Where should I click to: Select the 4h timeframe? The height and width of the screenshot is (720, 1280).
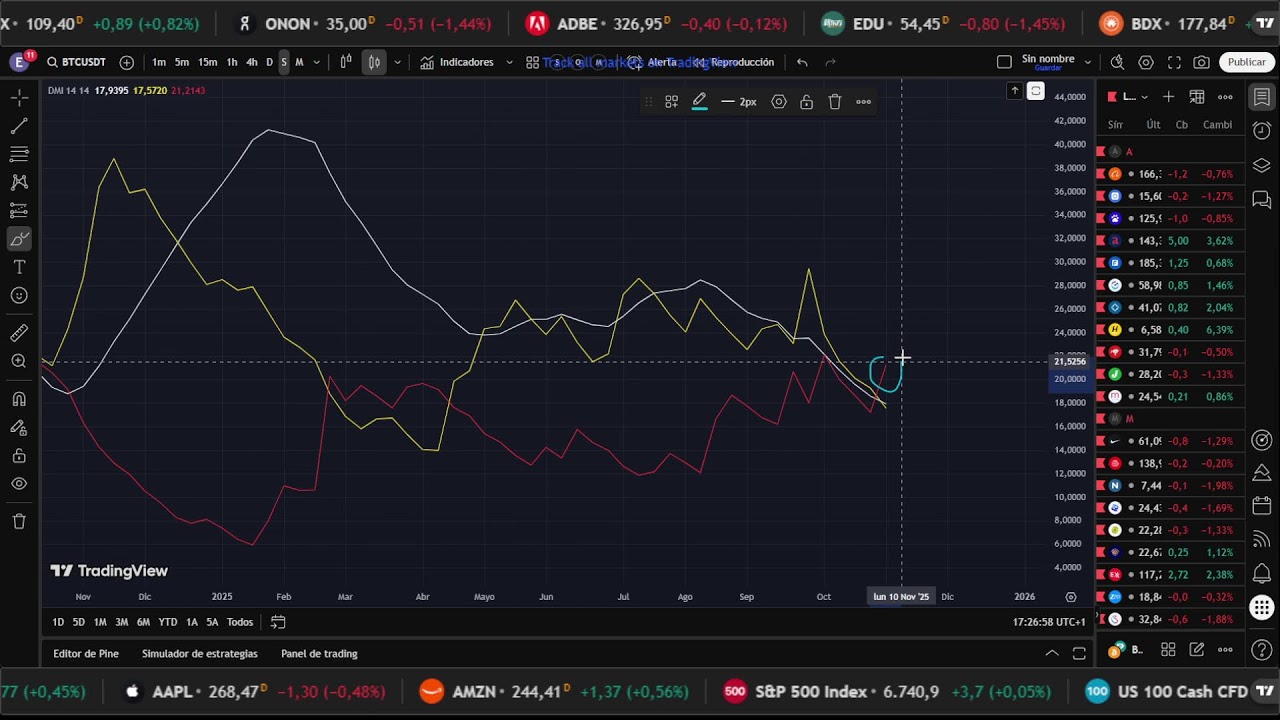[251, 62]
